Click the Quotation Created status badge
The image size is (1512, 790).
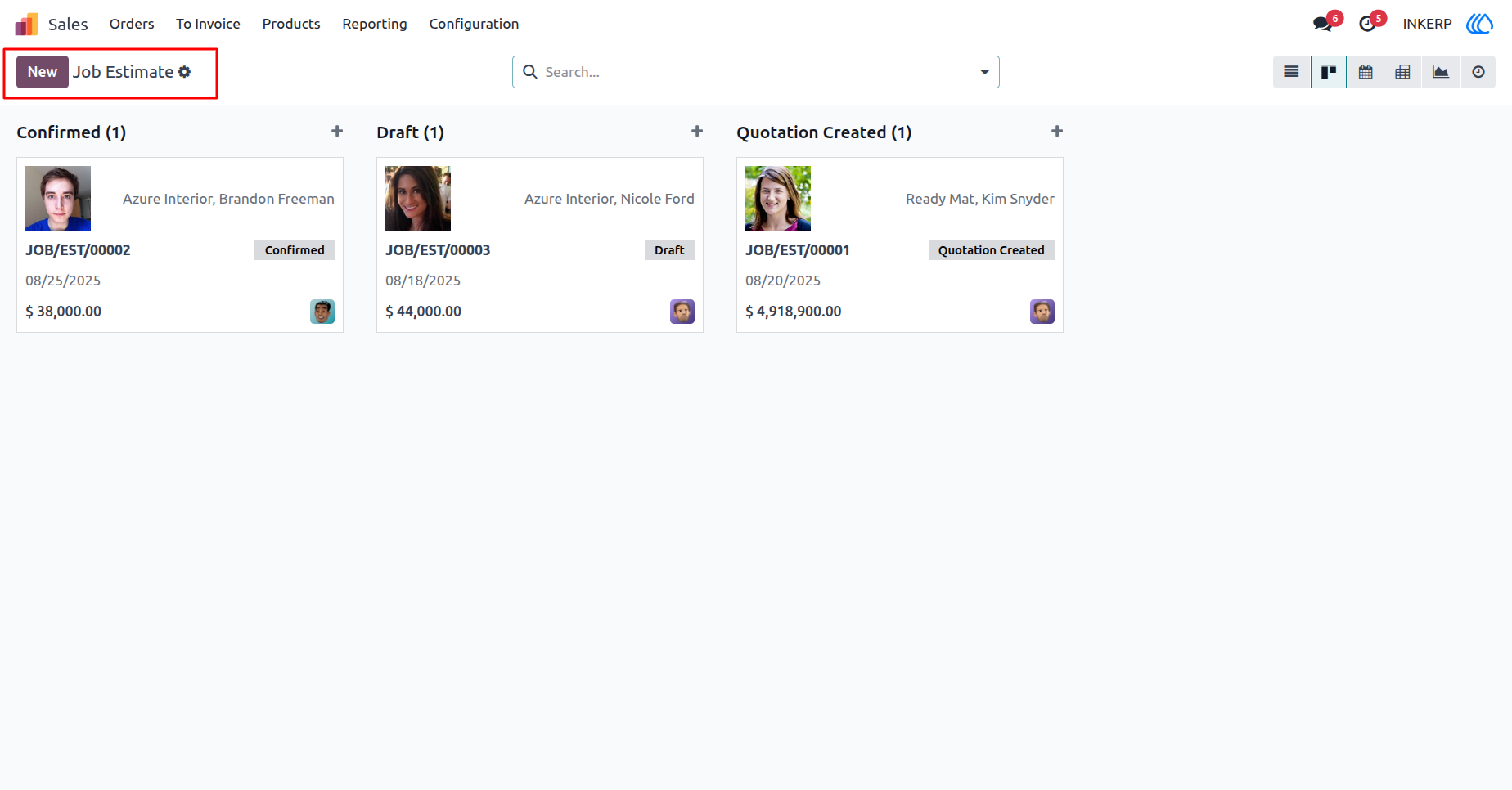(992, 250)
